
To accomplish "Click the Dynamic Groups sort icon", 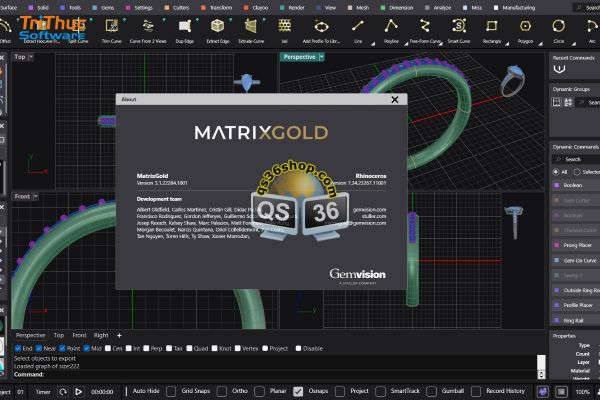I will [x=568, y=102].
